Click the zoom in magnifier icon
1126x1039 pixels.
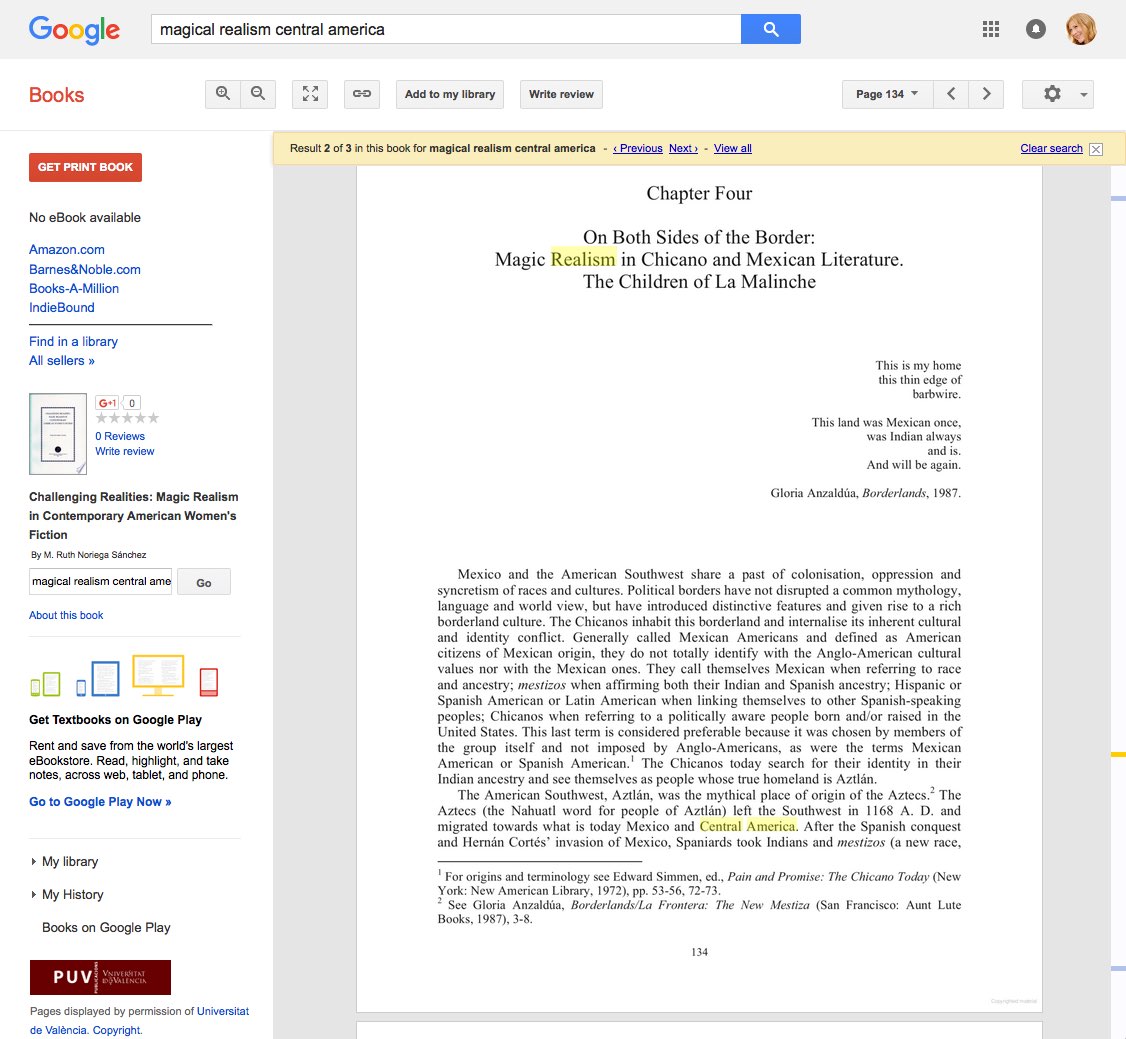223,94
